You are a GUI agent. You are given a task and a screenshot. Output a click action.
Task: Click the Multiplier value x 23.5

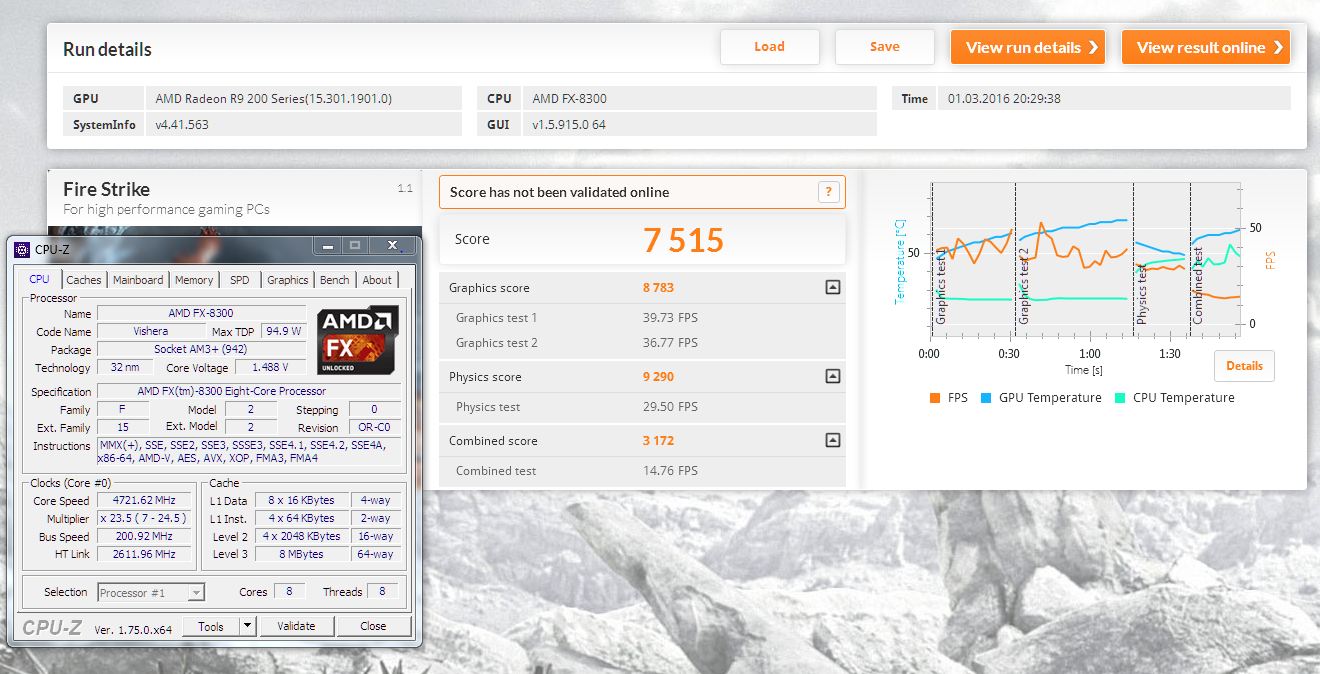146,519
